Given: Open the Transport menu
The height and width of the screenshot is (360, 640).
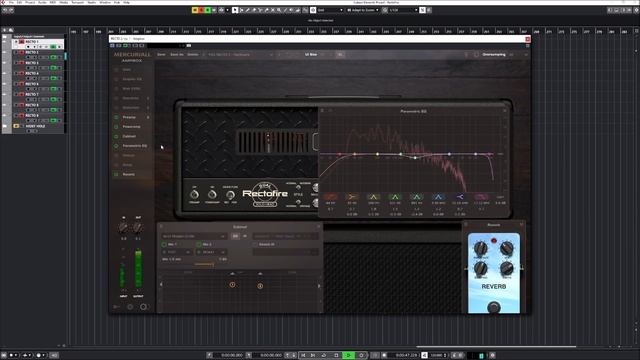Looking at the screenshot, I should 78,2.
